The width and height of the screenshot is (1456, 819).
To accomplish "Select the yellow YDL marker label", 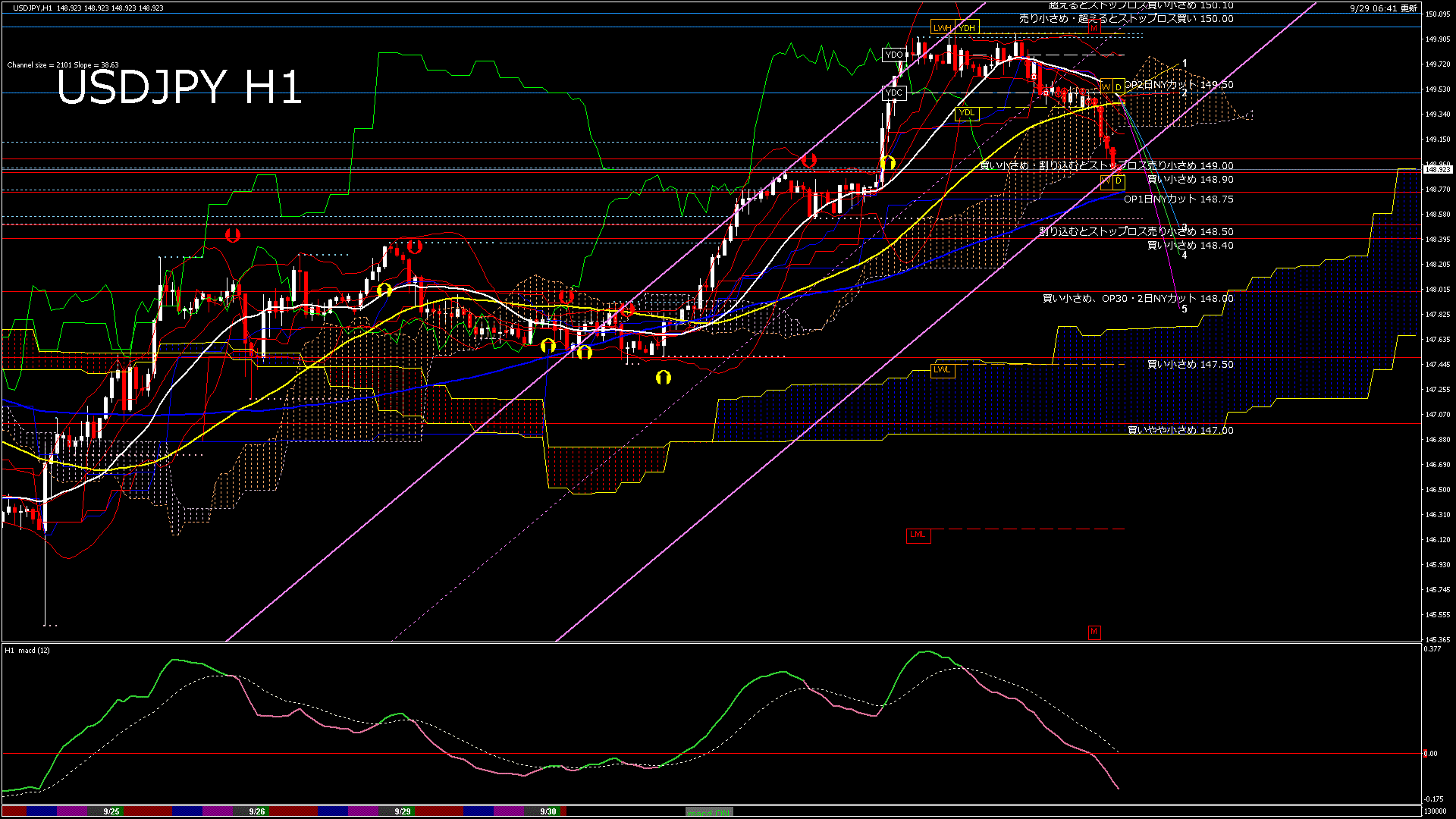I will pos(967,113).
